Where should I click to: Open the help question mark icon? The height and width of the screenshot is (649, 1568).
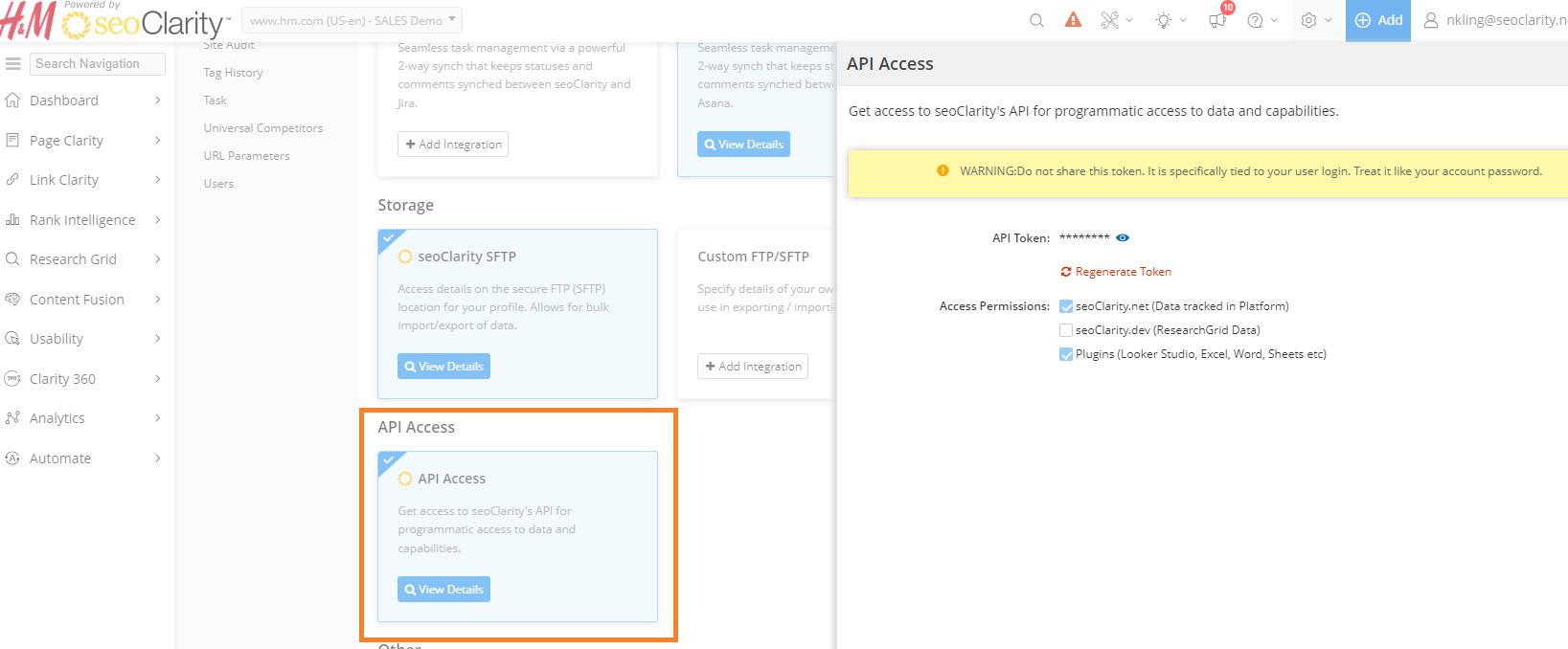pos(1255,20)
